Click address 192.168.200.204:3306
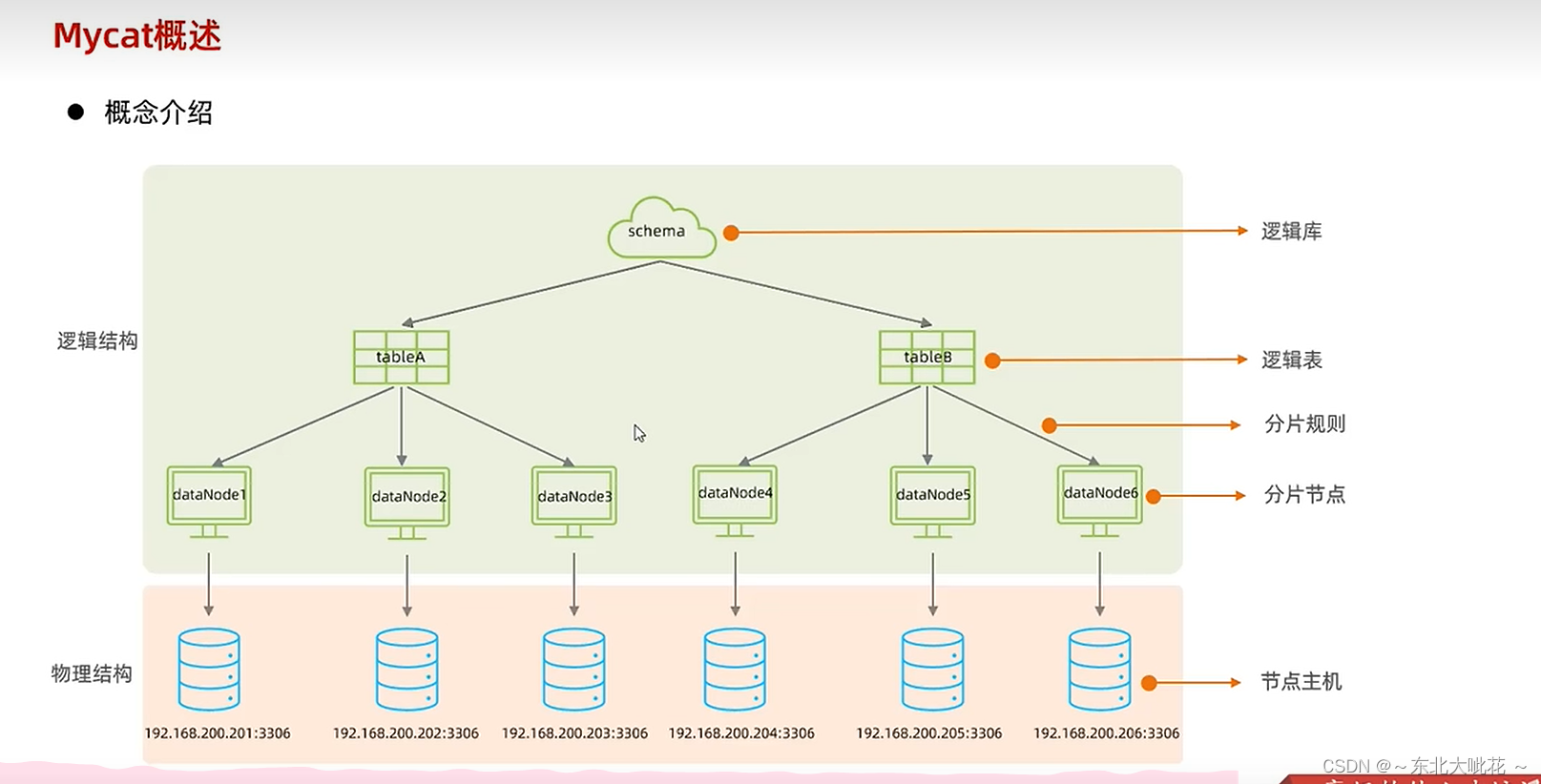Image resolution: width=1541 pixels, height=784 pixels. pos(741,733)
